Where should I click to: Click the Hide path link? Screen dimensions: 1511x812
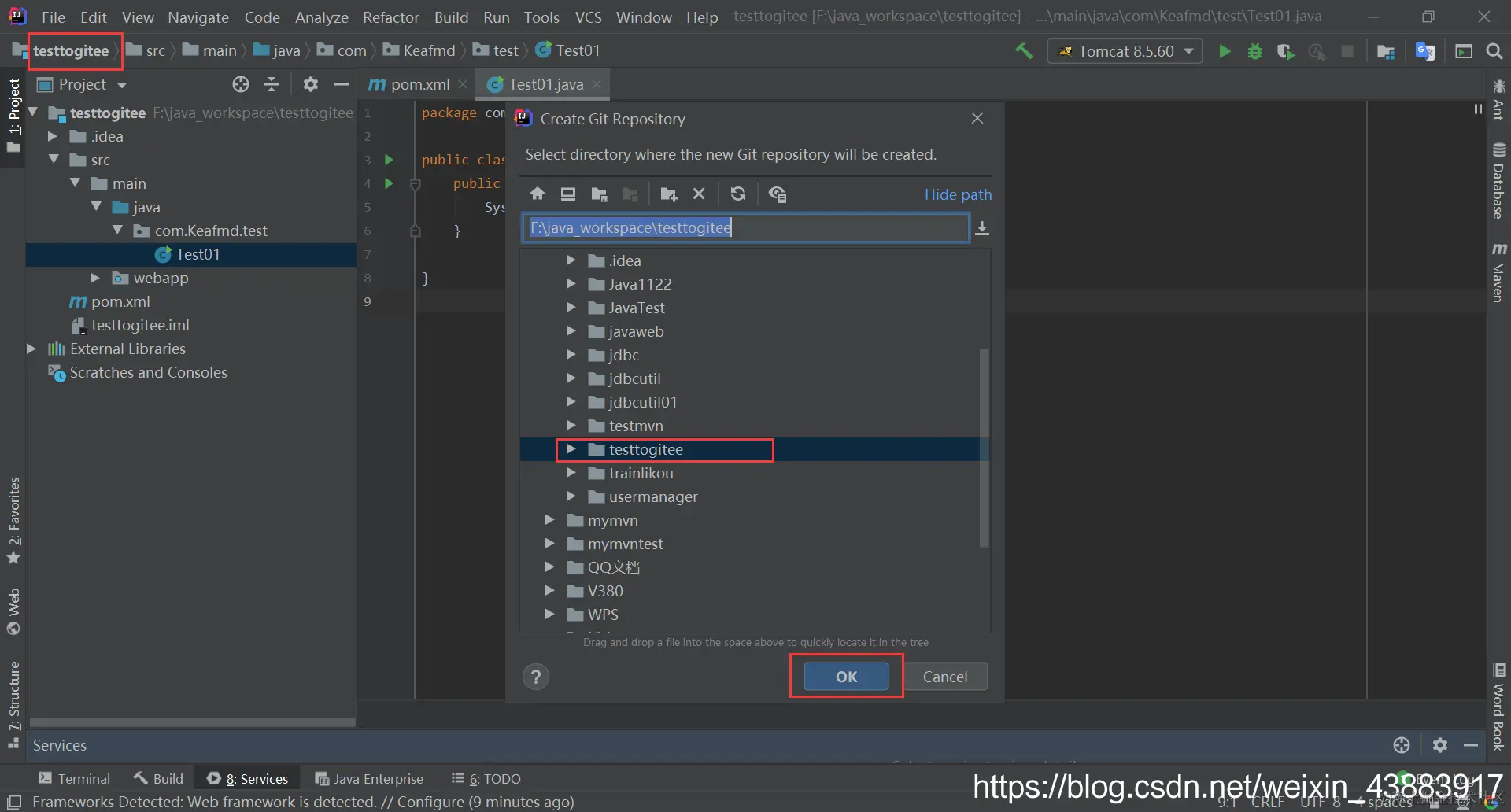(958, 194)
